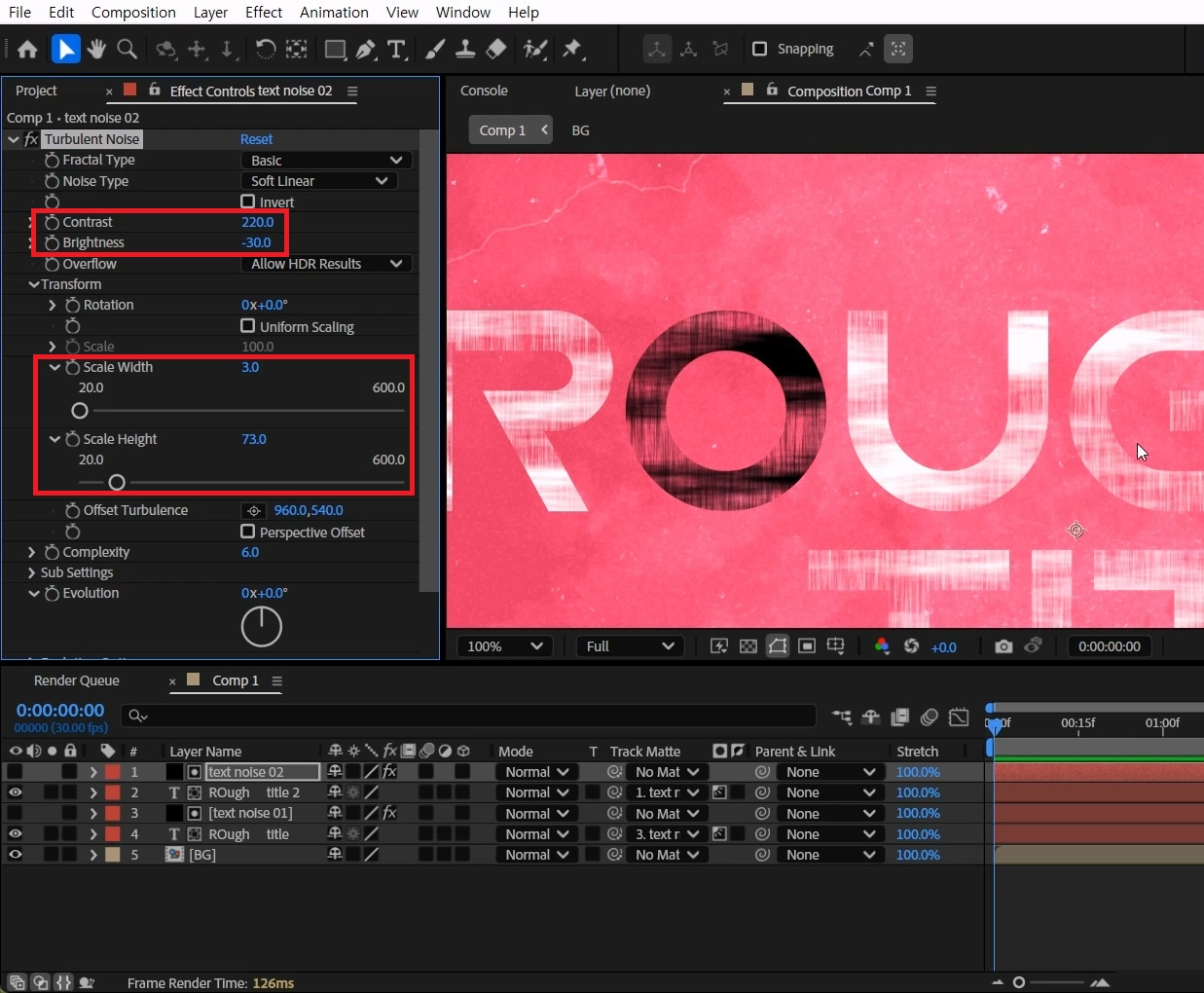The height and width of the screenshot is (993, 1204).
Task: Open the Window menu
Action: pyautogui.click(x=463, y=12)
